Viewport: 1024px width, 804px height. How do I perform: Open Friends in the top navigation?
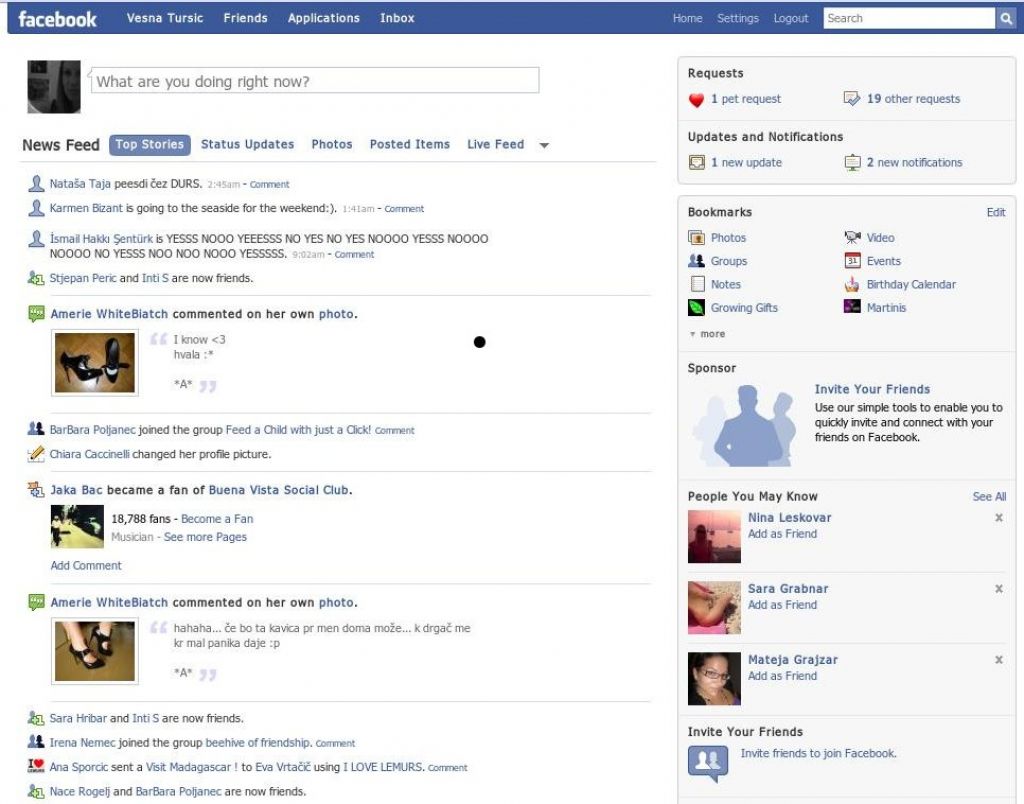tap(246, 18)
